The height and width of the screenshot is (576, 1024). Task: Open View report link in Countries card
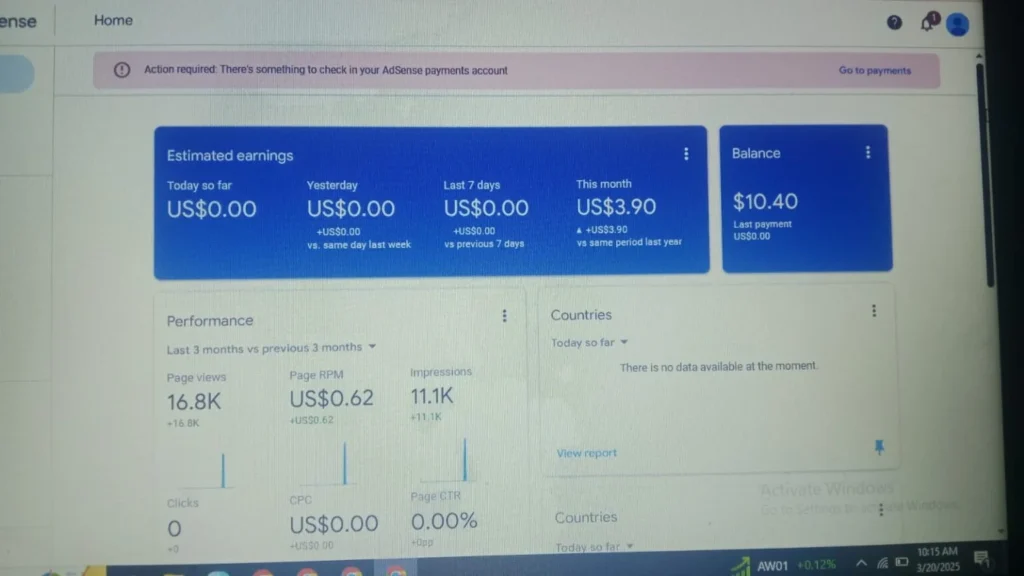pyautogui.click(x=587, y=453)
